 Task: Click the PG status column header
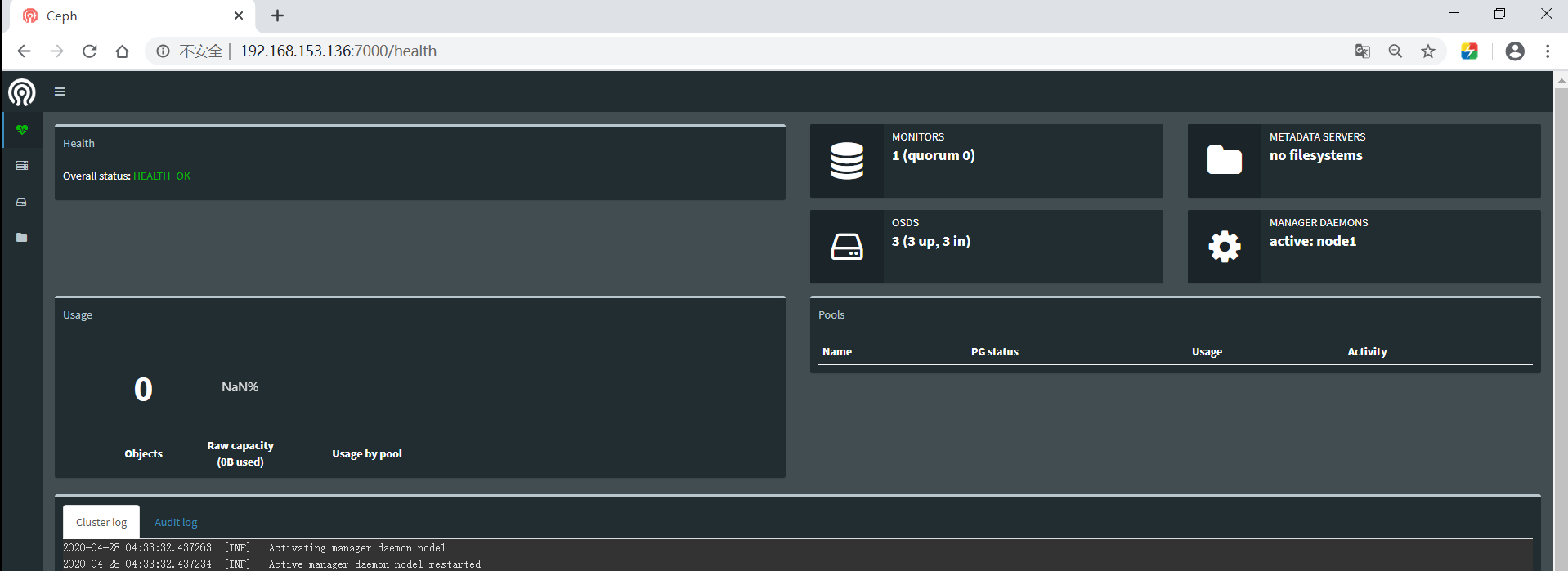(x=994, y=352)
